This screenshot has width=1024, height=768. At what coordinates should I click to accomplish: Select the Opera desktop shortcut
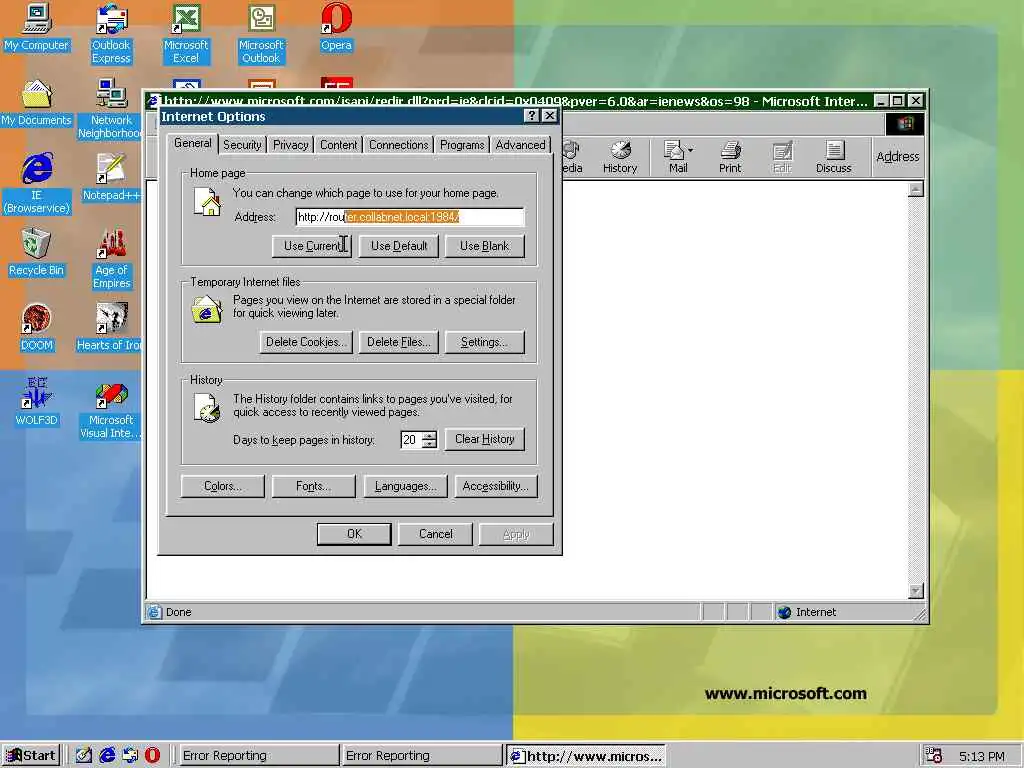pyautogui.click(x=336, y=28)
